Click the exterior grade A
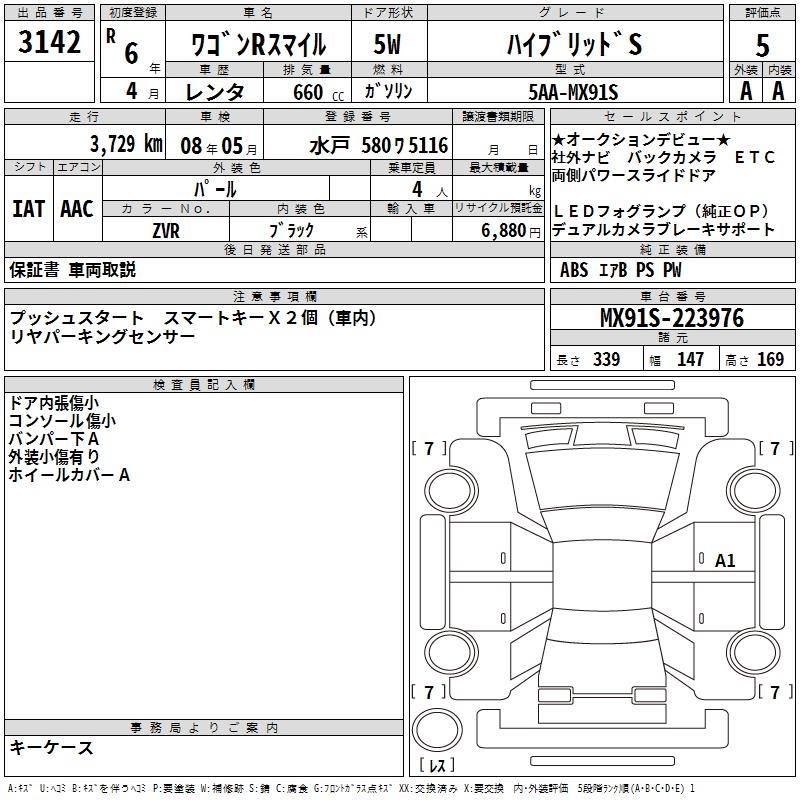The height and width of the screenshot is (800, 800). [746, 91]
